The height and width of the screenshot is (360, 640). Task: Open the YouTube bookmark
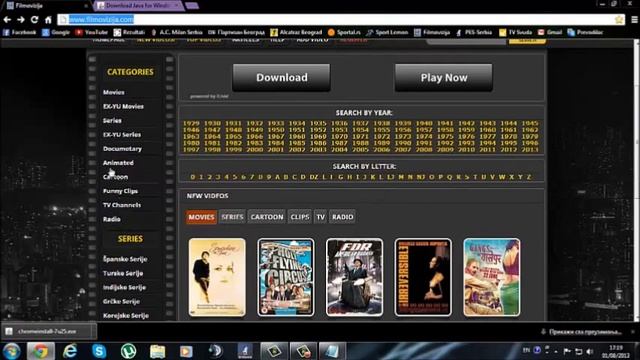click(91, 32)
